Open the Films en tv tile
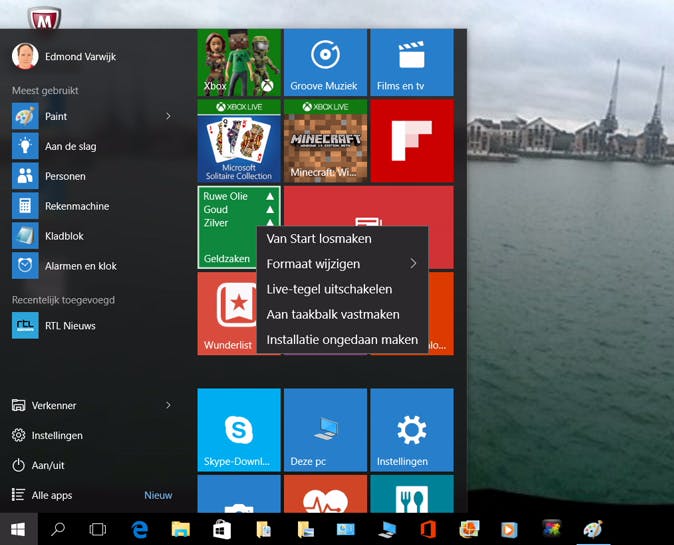The height and width of the screenshot is (545, 674). pos(411,61)
